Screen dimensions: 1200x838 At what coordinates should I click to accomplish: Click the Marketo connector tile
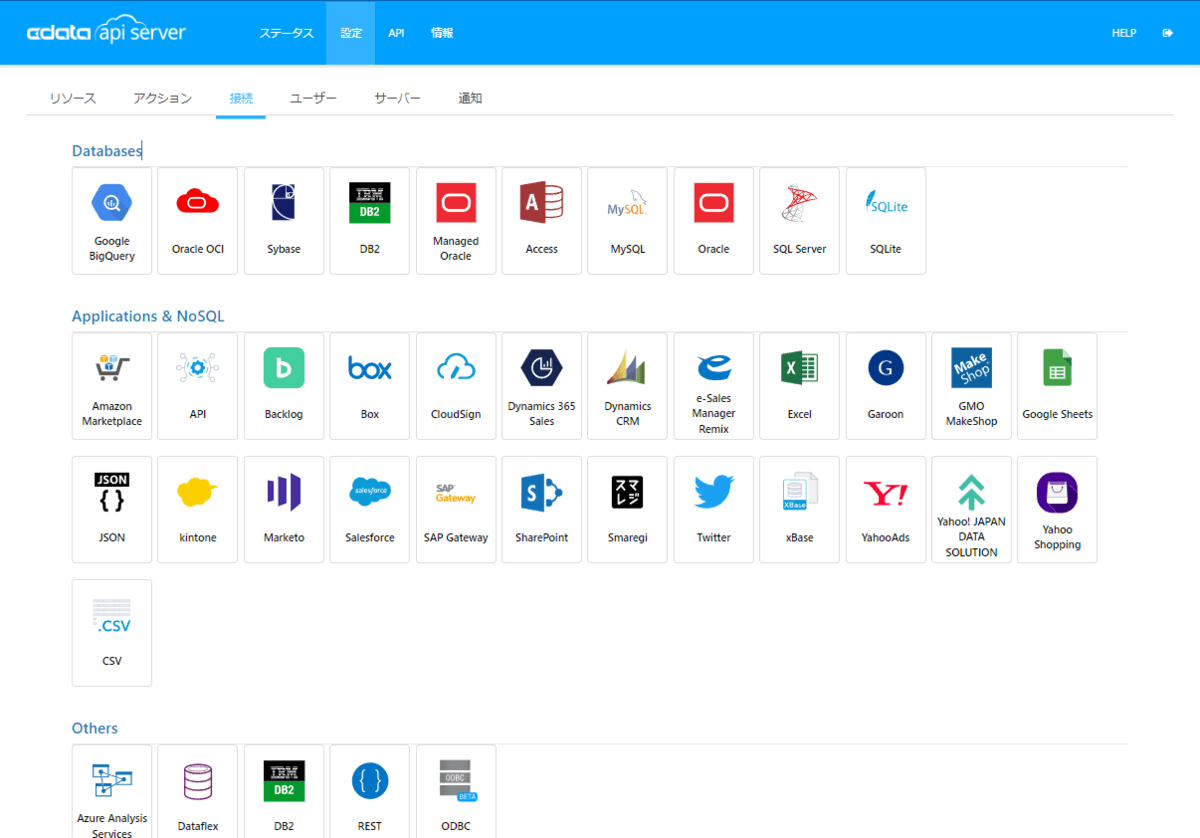tap(284, 510)
